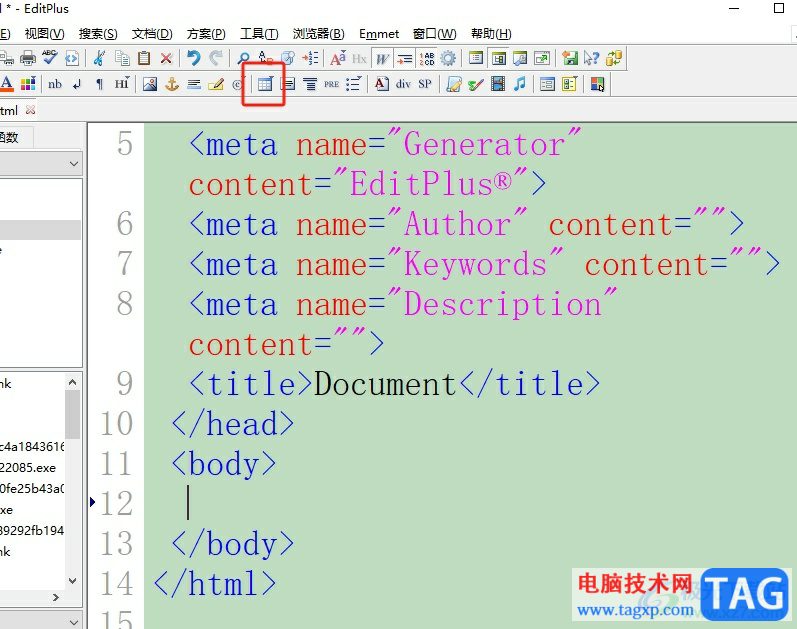
Task: Click the context help cursor question icon
Action: click(x=591, y=58)
